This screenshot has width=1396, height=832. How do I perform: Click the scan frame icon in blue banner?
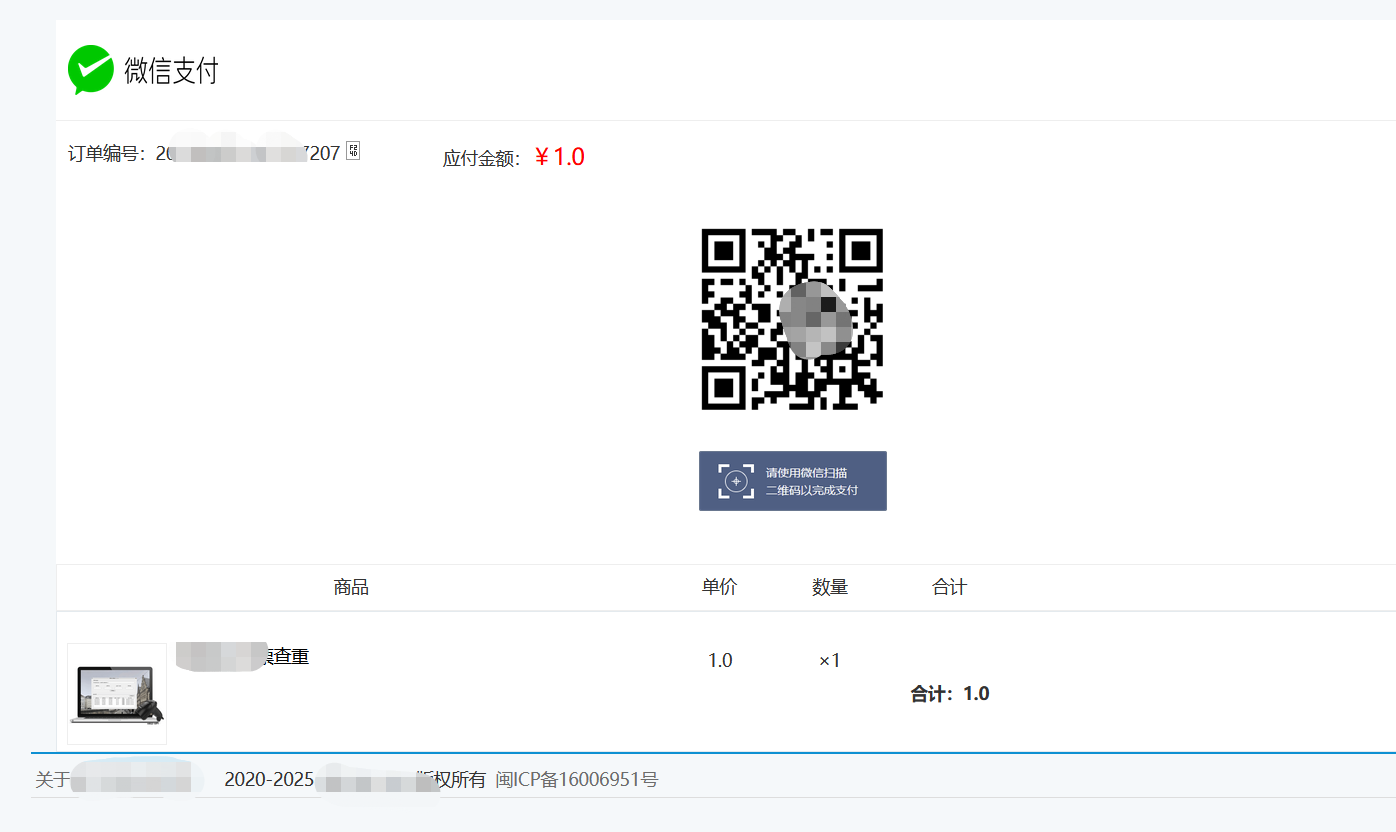pos(736,481)
